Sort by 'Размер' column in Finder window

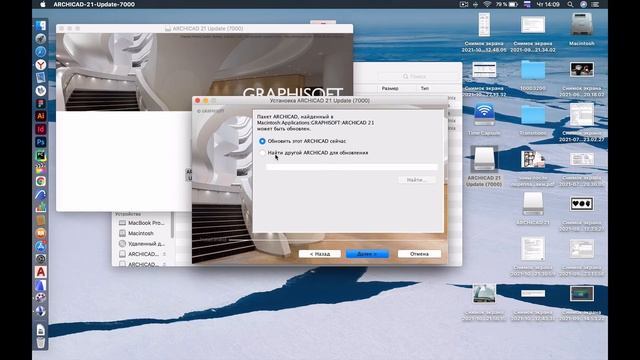coord(390,88)
